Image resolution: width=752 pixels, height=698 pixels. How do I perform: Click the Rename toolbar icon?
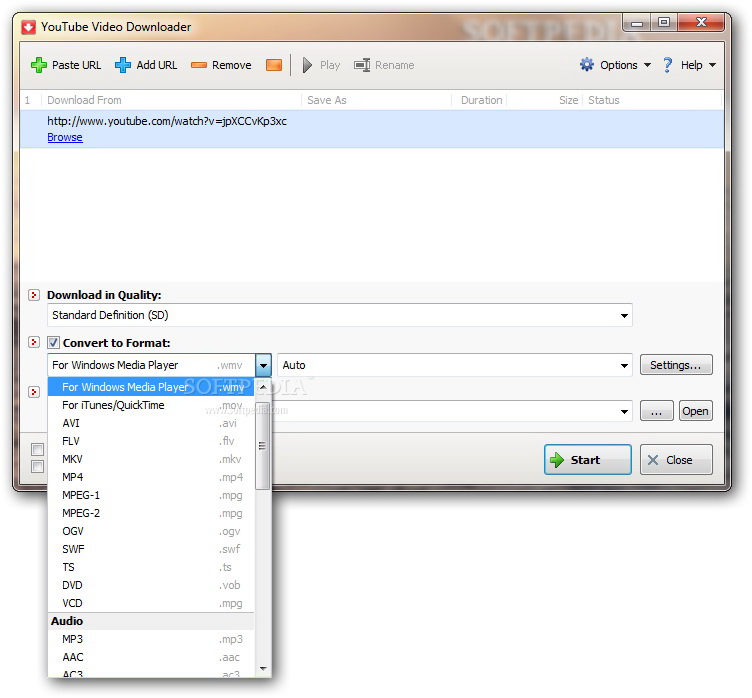(x=362, y=65)
